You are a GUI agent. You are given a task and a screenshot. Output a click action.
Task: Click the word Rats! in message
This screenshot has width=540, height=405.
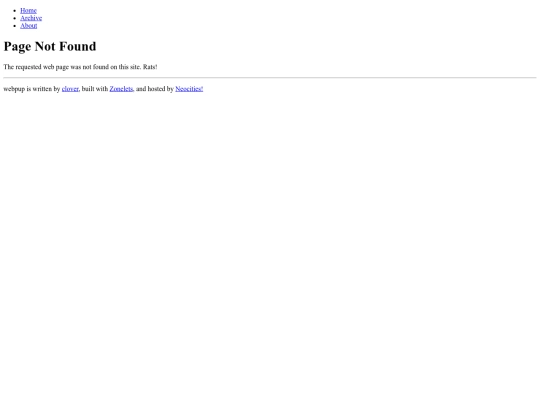pos(150,67)
